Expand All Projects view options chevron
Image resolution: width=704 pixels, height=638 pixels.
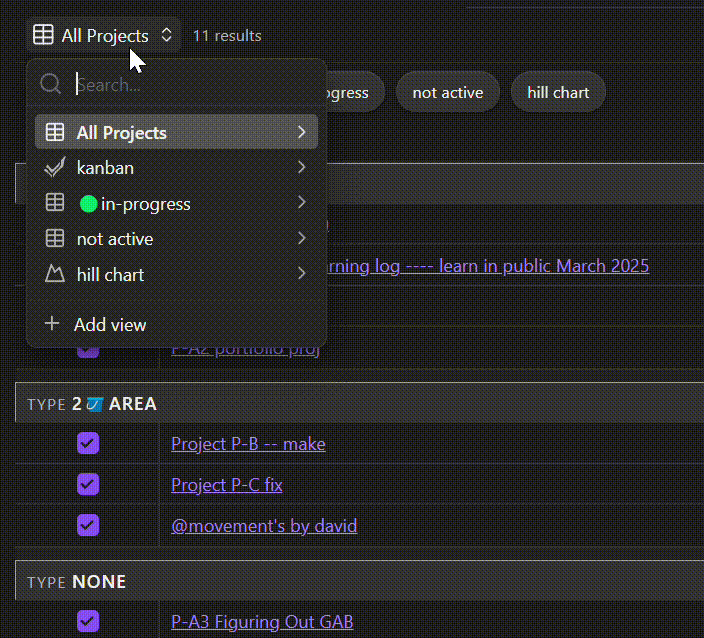(302, 132)
